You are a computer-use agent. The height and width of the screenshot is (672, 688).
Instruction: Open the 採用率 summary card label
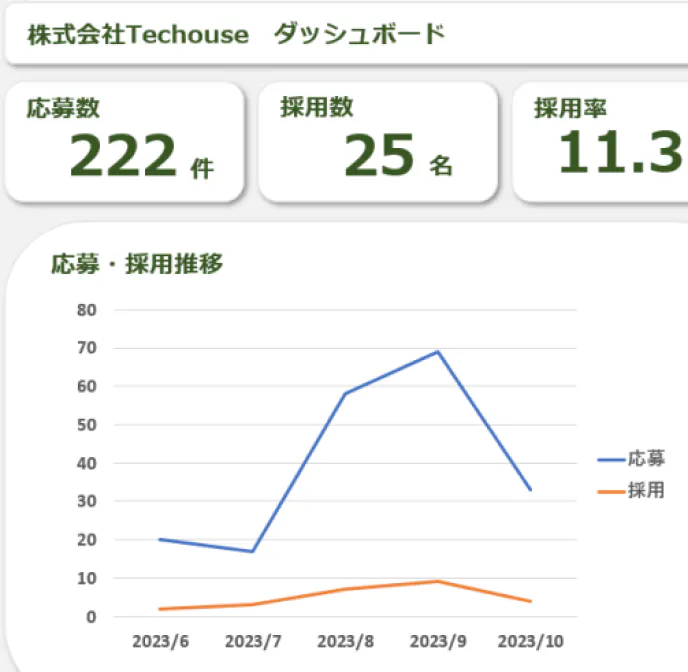point(570,108)
